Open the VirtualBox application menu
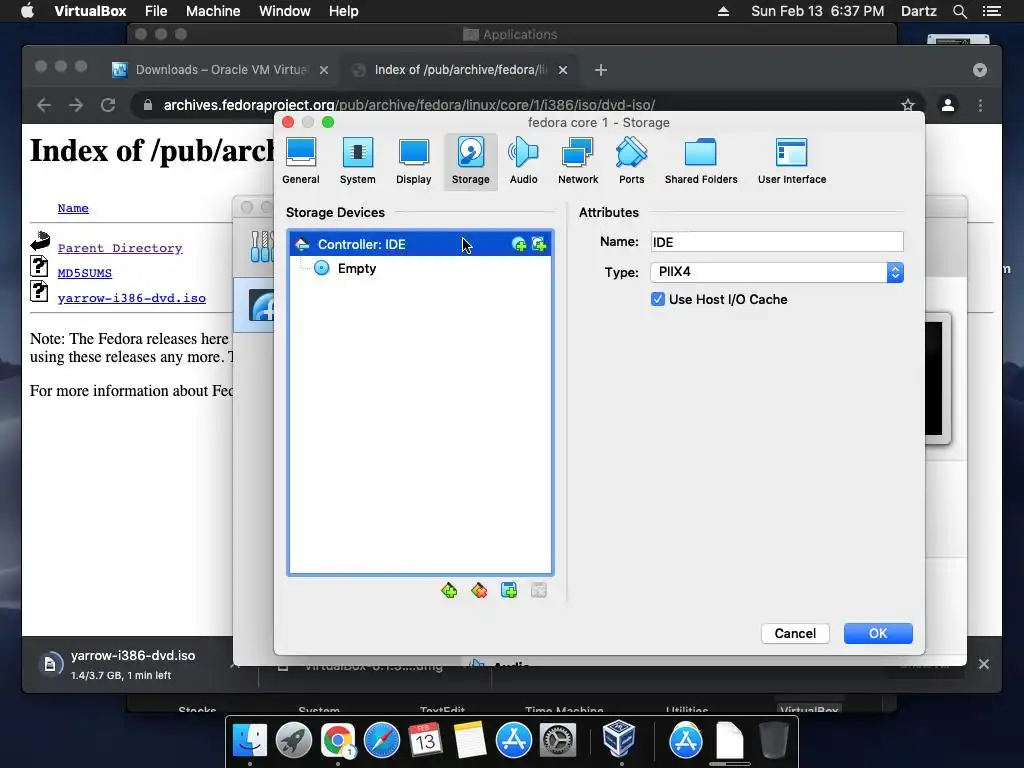Viewport: 1024px width, 768px height. coord(90,11)
